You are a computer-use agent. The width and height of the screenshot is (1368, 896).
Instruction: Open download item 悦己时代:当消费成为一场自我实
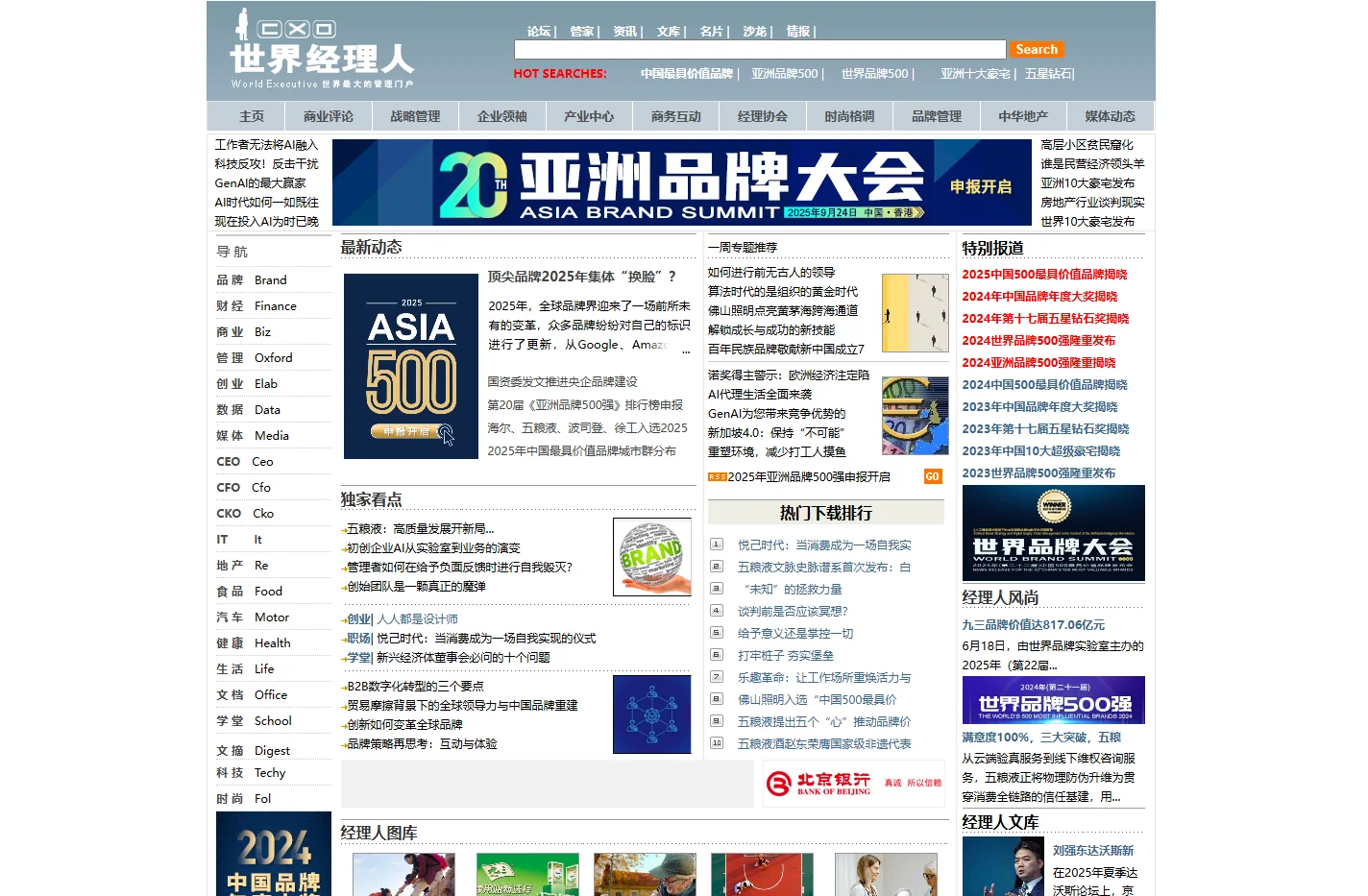click(824, 545)
